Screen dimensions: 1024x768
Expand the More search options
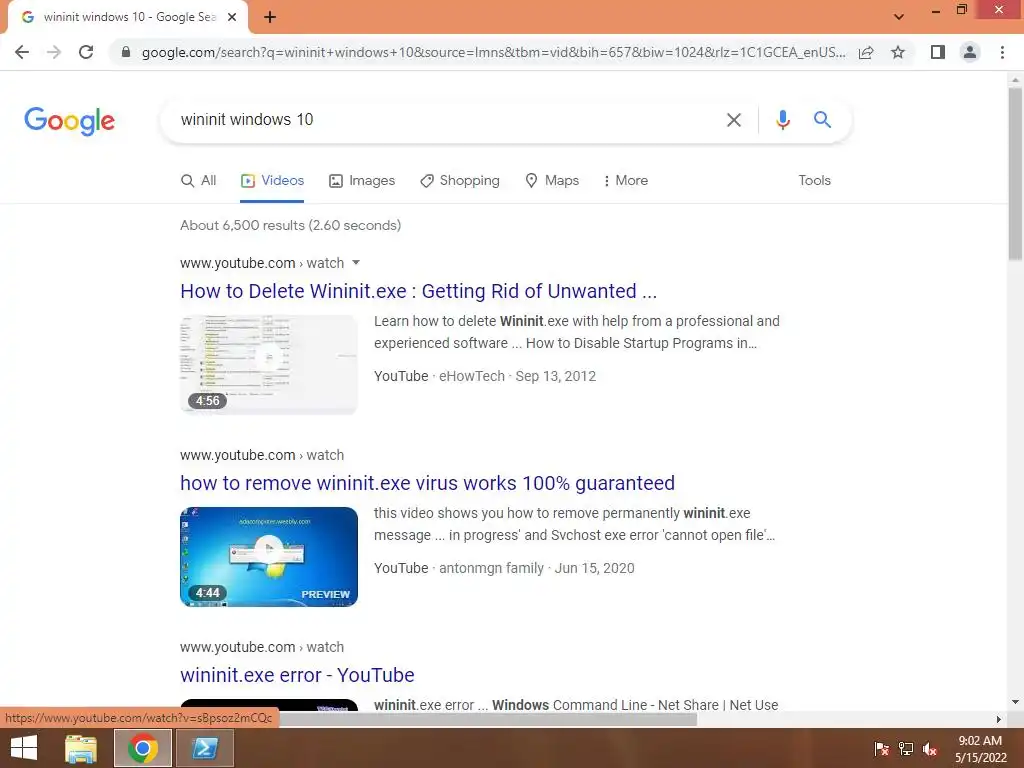[626, 181]
